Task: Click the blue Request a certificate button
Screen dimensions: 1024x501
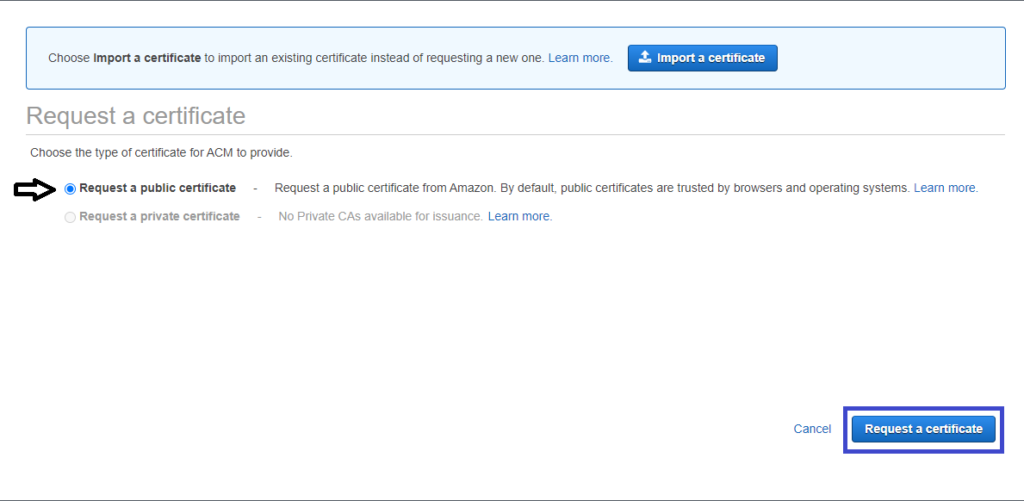Action: tap(923, 429)
